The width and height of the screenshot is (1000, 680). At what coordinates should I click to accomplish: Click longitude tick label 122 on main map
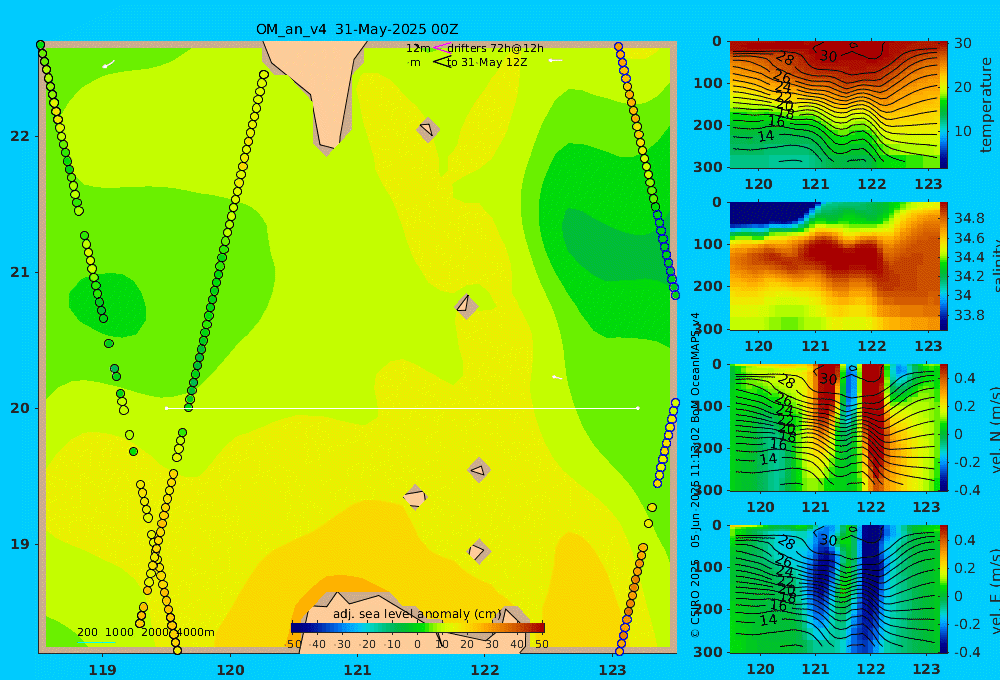tap(485, 670)
